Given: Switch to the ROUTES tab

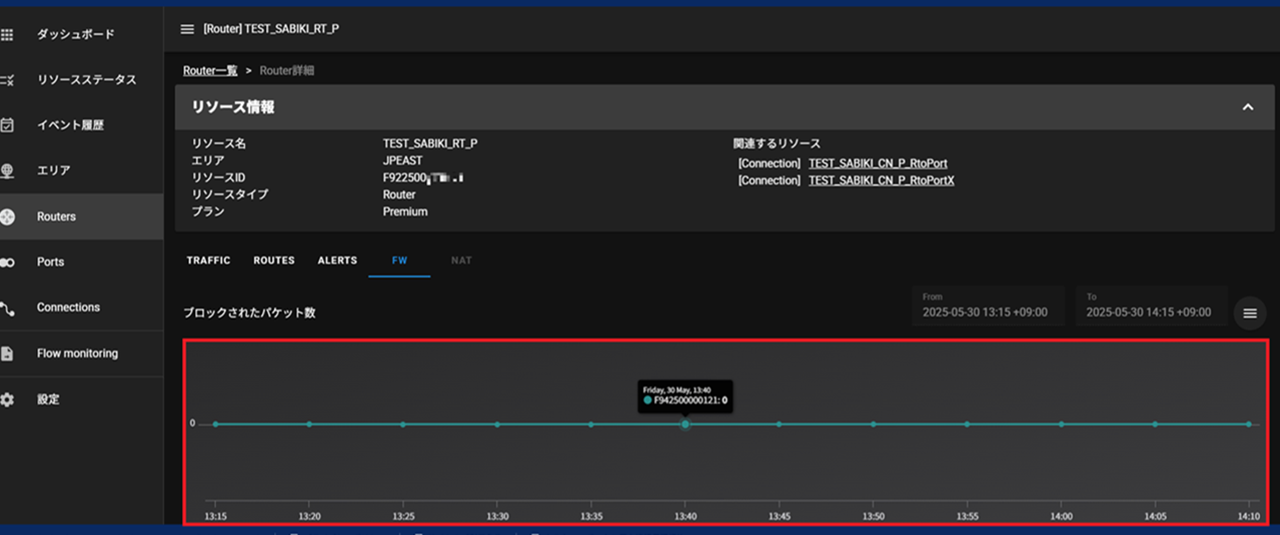Looking at the screenshot, I should tap(274, 260).
